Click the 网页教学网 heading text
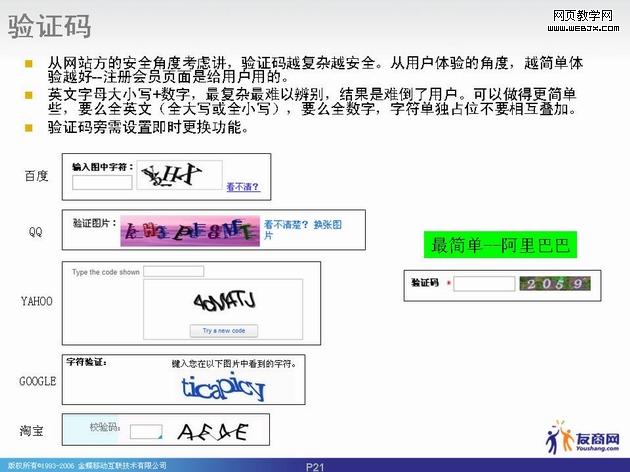This screenshot has height=472, width=630. (583, 16)
